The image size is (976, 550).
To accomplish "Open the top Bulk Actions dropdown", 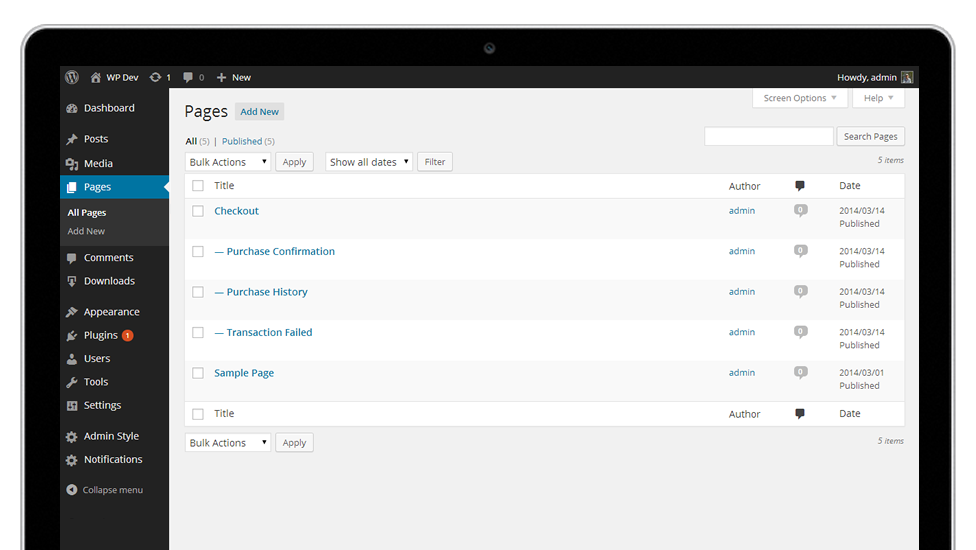I will (x=228, y=162).
